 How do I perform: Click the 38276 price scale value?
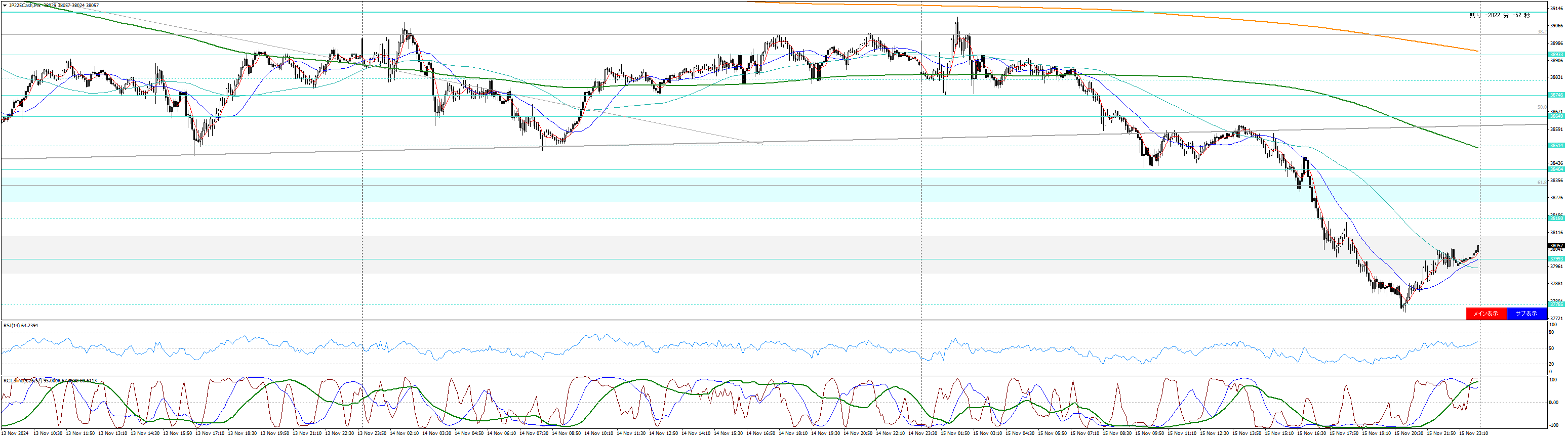[1557, 198]
